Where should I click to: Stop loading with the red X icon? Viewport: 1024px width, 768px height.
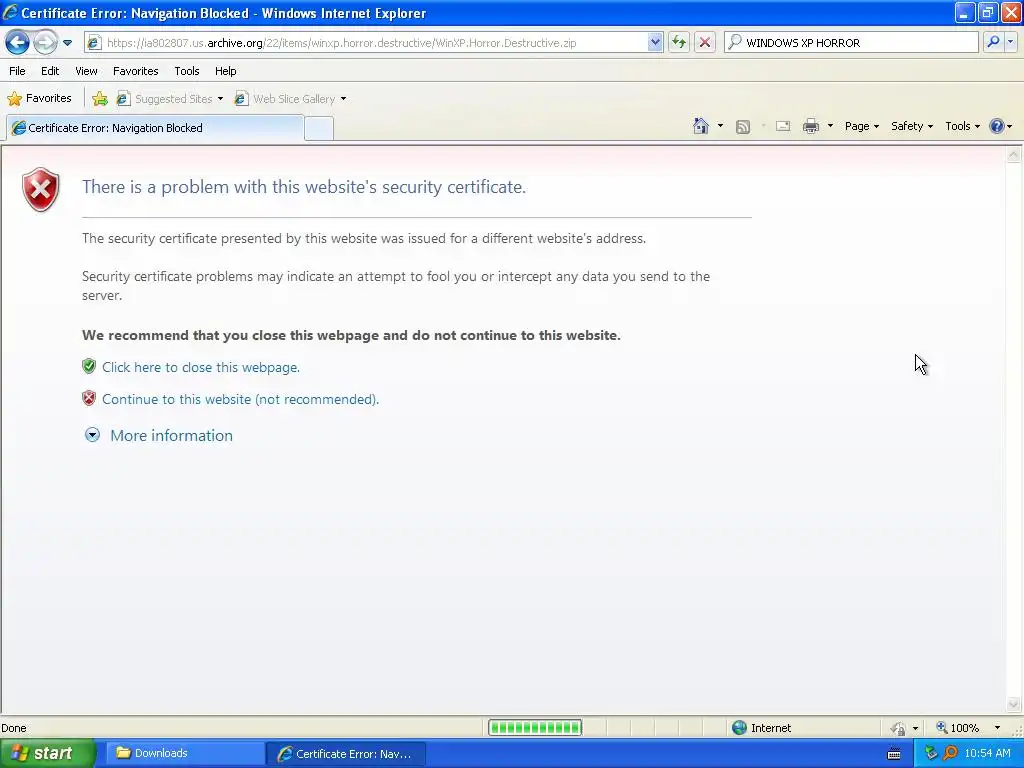click(705, 43)
